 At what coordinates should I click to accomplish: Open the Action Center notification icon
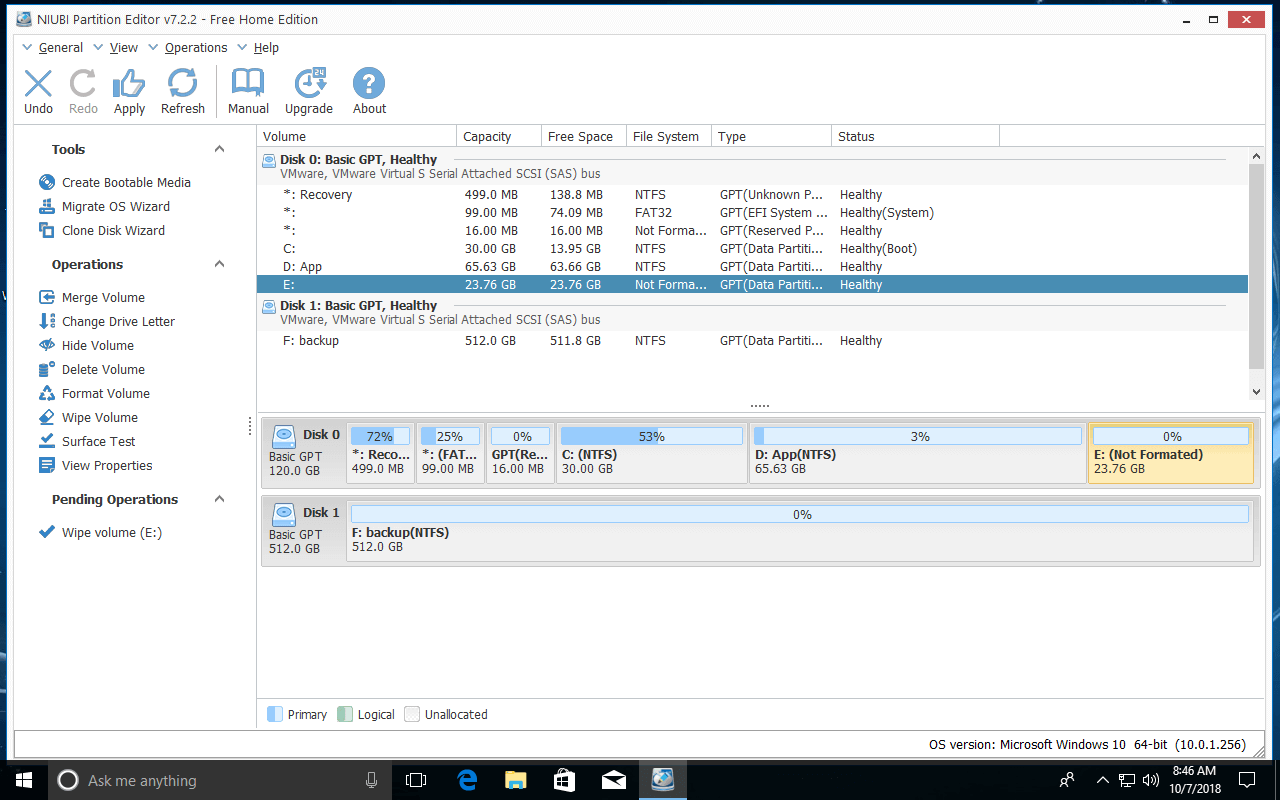(x=1247, y=780)
